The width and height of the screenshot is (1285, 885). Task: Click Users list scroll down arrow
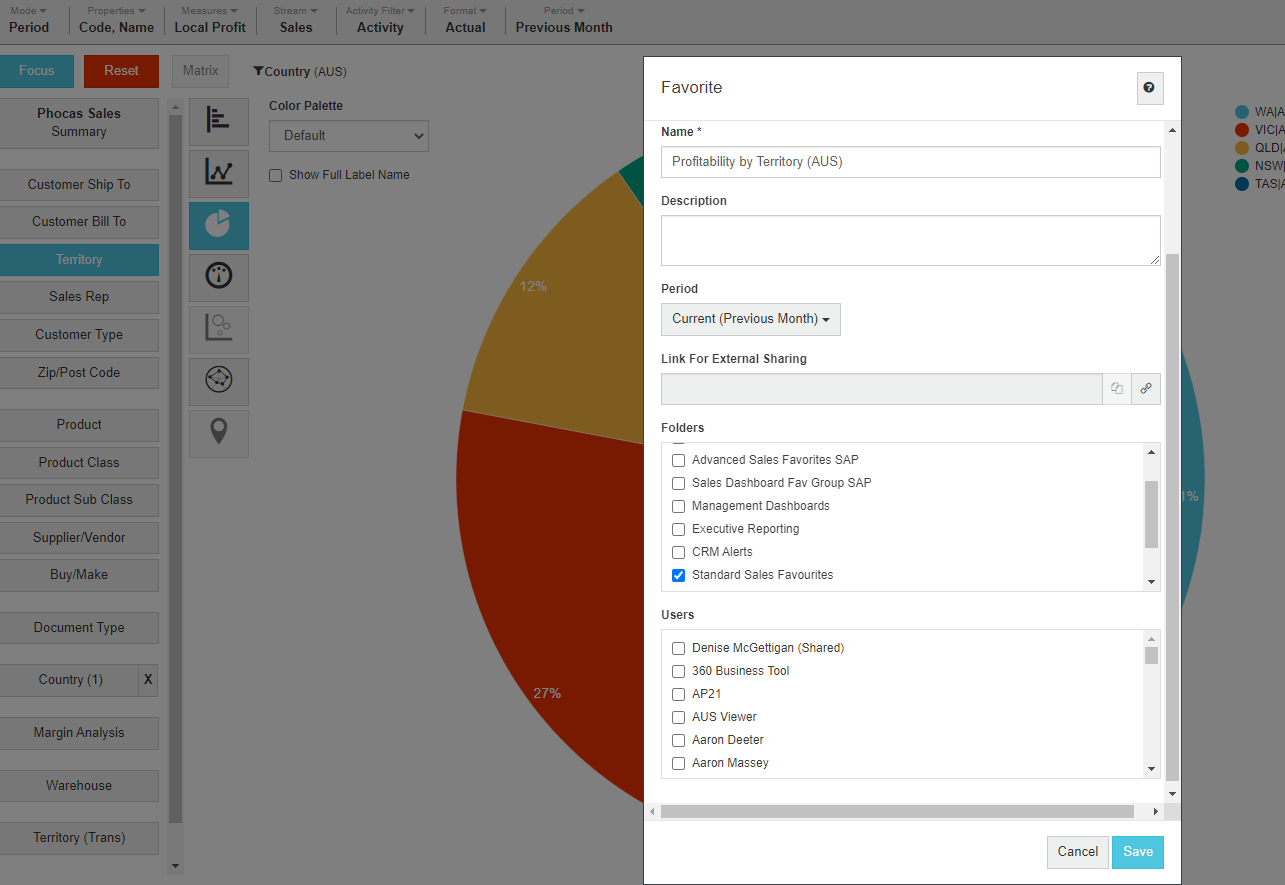1151,769
